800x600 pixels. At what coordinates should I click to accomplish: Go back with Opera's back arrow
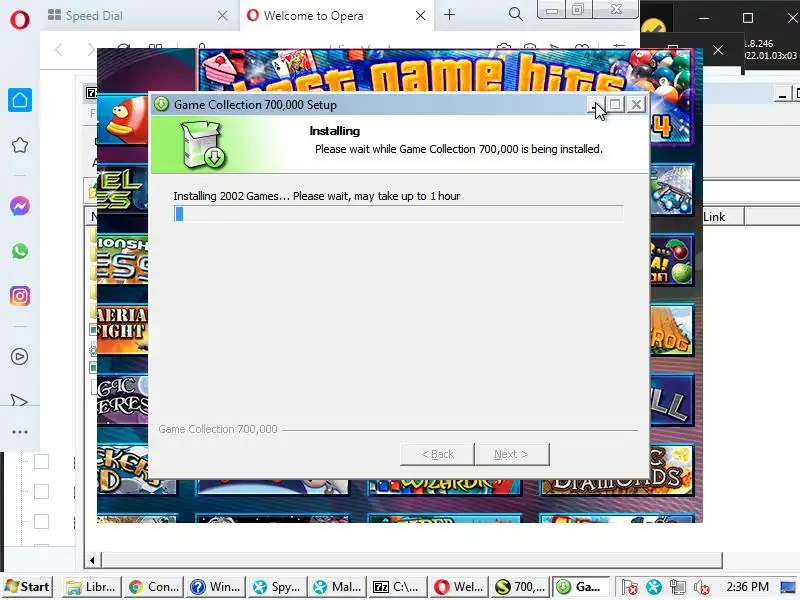pyautogui.click(x=59, y=49)
